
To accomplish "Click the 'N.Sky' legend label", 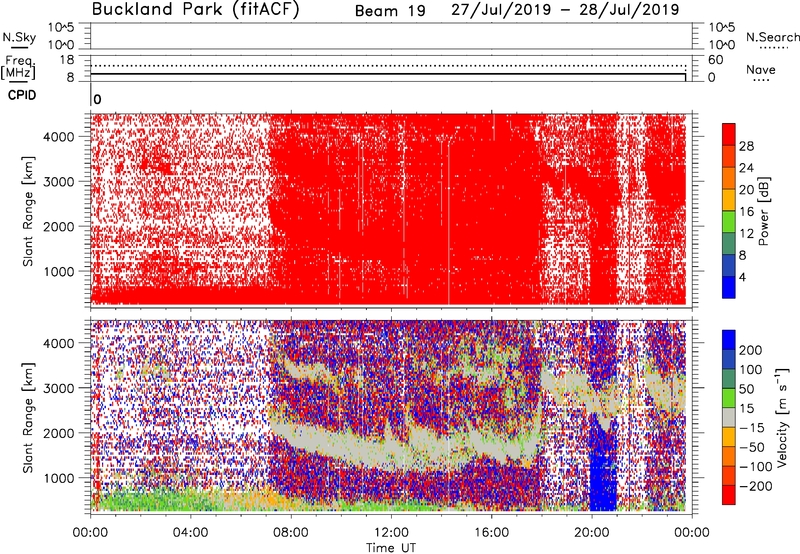I will (19, 38).
